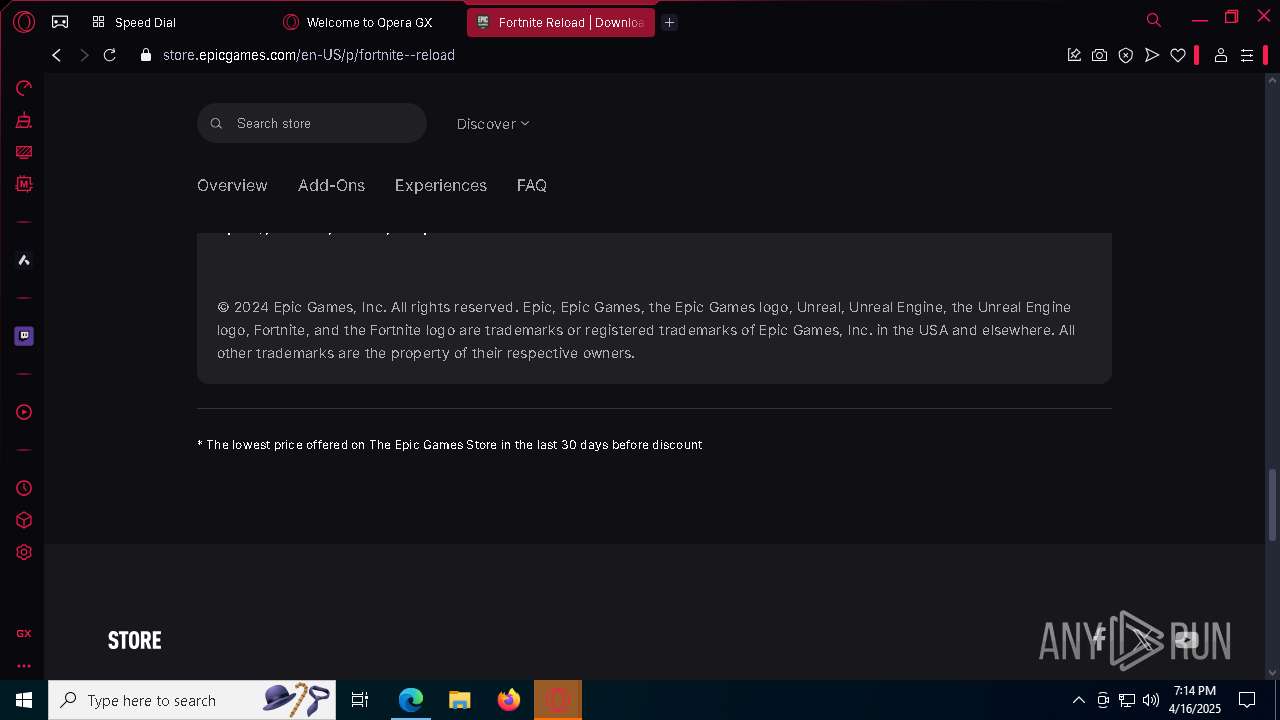Image resolution: width=1280 pixels, height=720 pixels.
Task: Open the Add-Ons section tab
Action: point(331,185)
